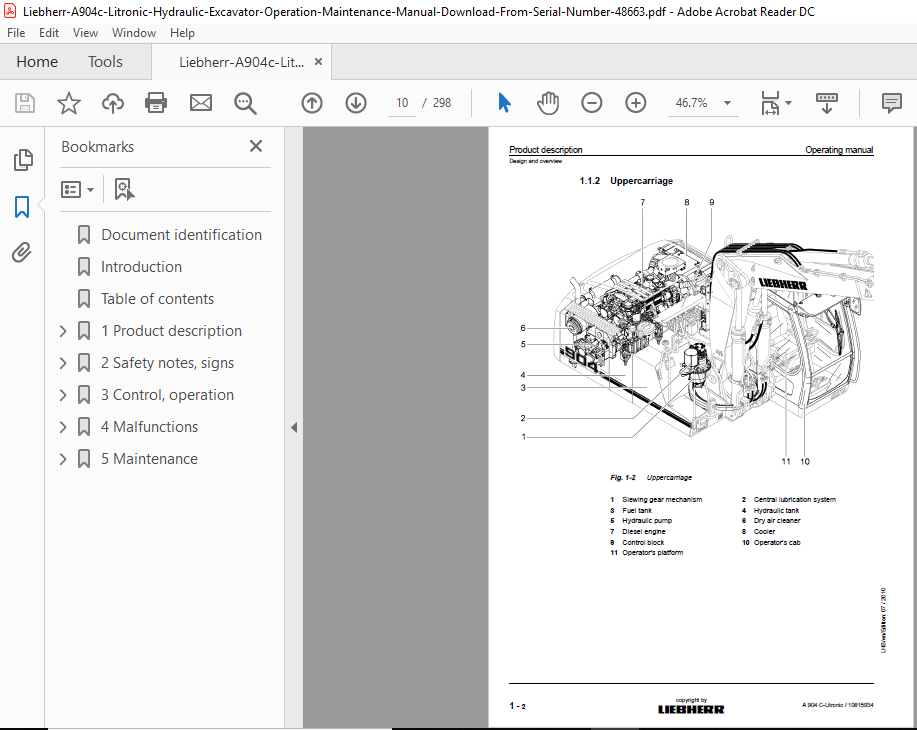The image size is (917, 730).
Task: Expand the 4 Malfunctions bookmark
Action: [63, 427]
